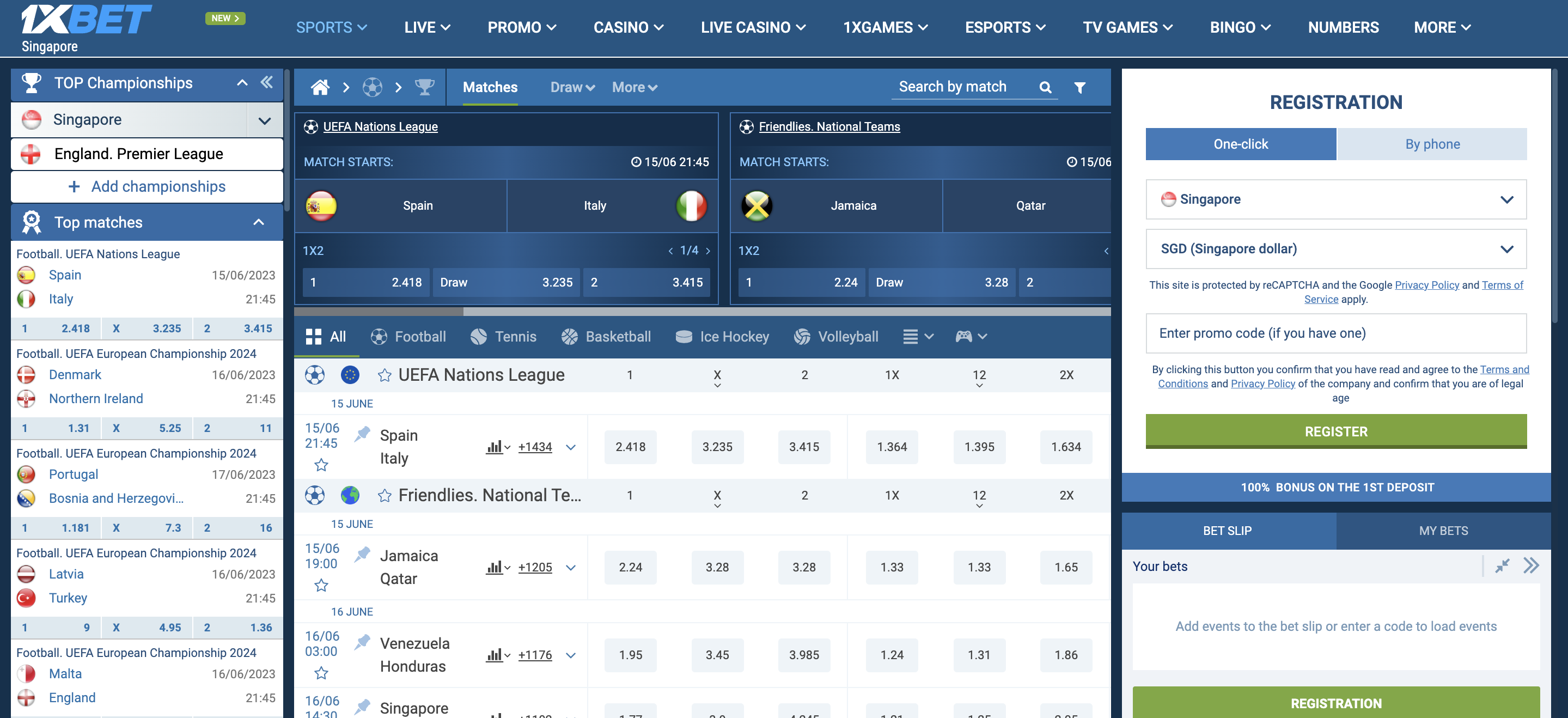
Task: Click the search magnifier icon
Action: (1045, 87)
